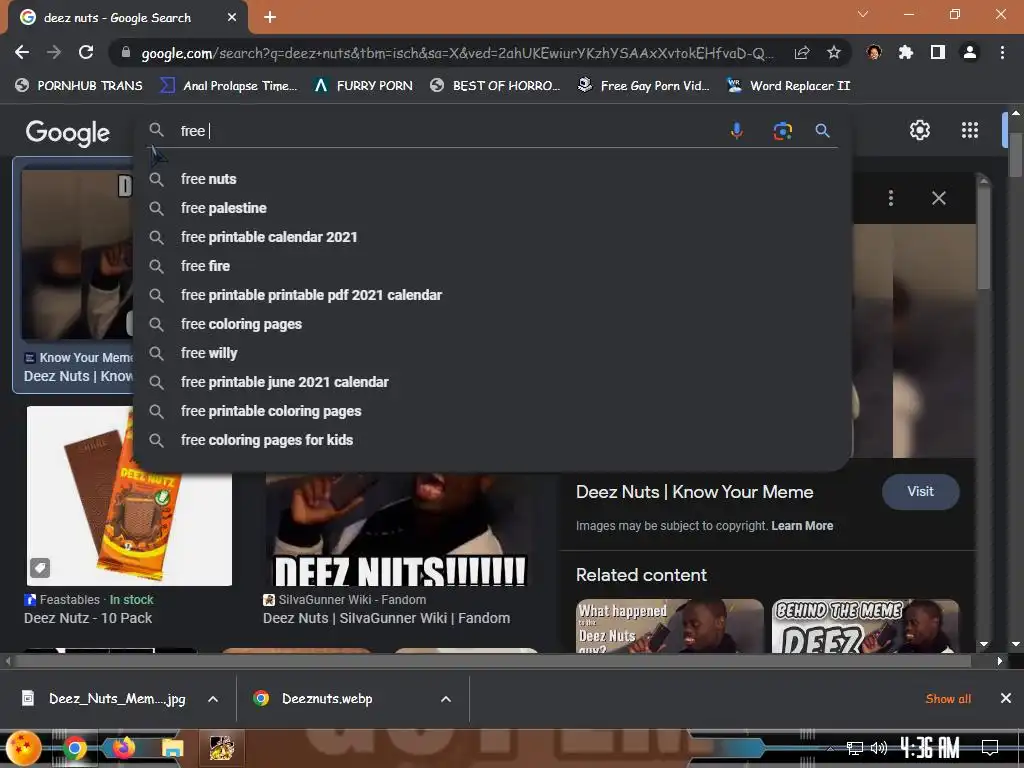The width and height of the screenshot is (1024, 768).
Task: Open Deez Nutz - 10 Pack result title
Action: click(88, 618)
